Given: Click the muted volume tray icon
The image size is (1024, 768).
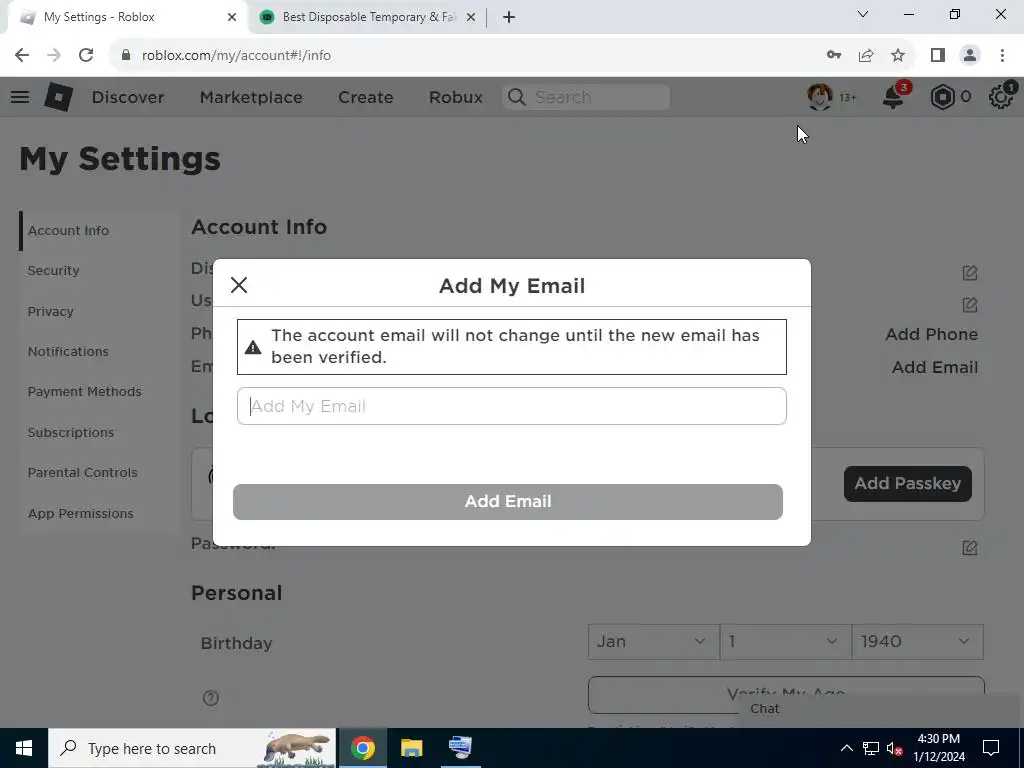Looking at the screenshot, I should tap(894, 748).
